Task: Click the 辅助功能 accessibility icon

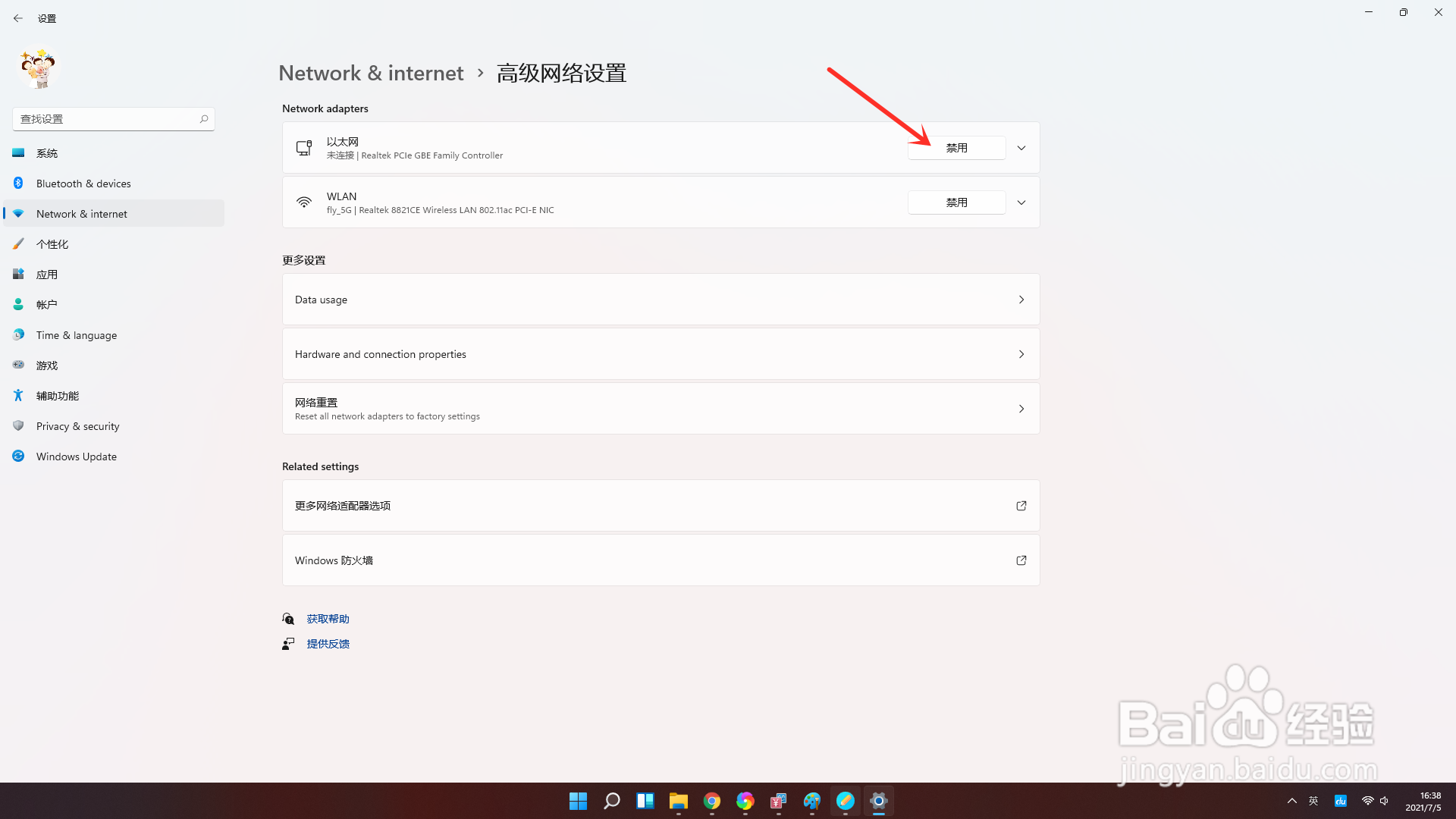Action: click(18, 395)
